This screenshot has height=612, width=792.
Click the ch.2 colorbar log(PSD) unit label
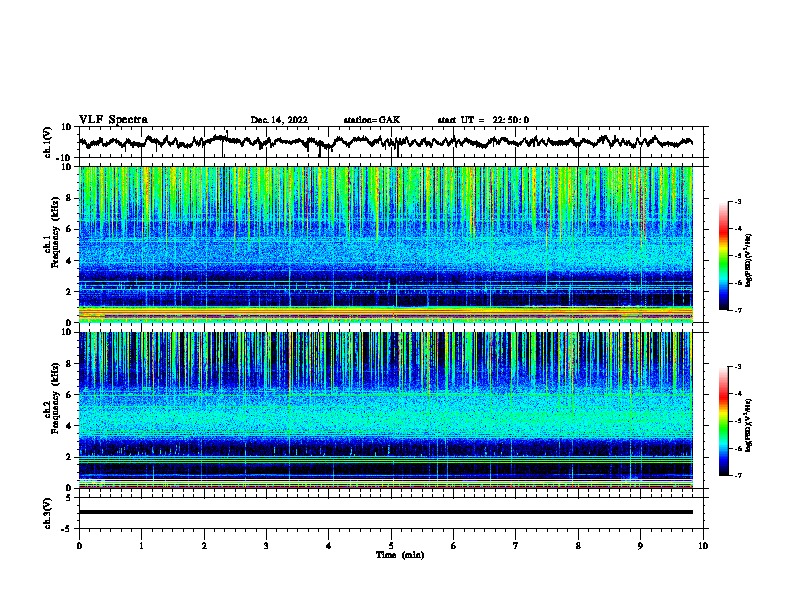pos(748,425)
